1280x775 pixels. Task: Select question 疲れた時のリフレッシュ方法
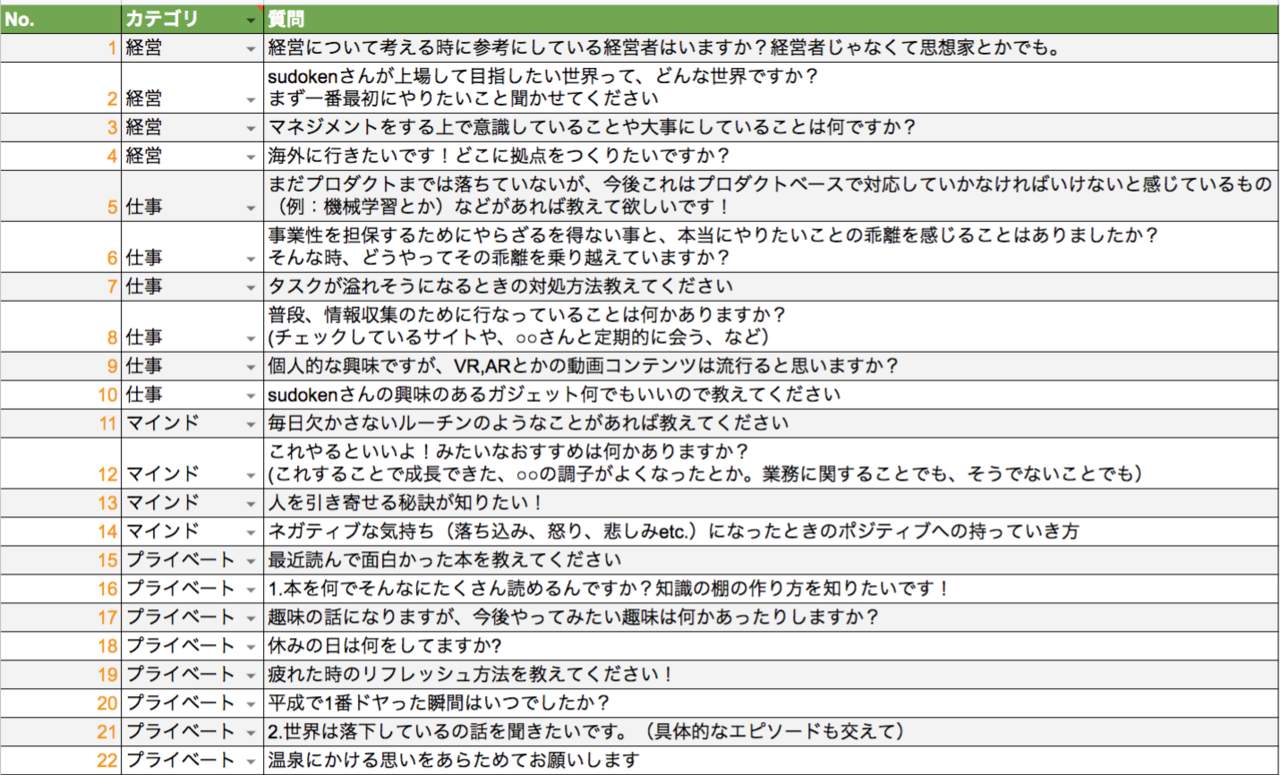tap(772, 674)
